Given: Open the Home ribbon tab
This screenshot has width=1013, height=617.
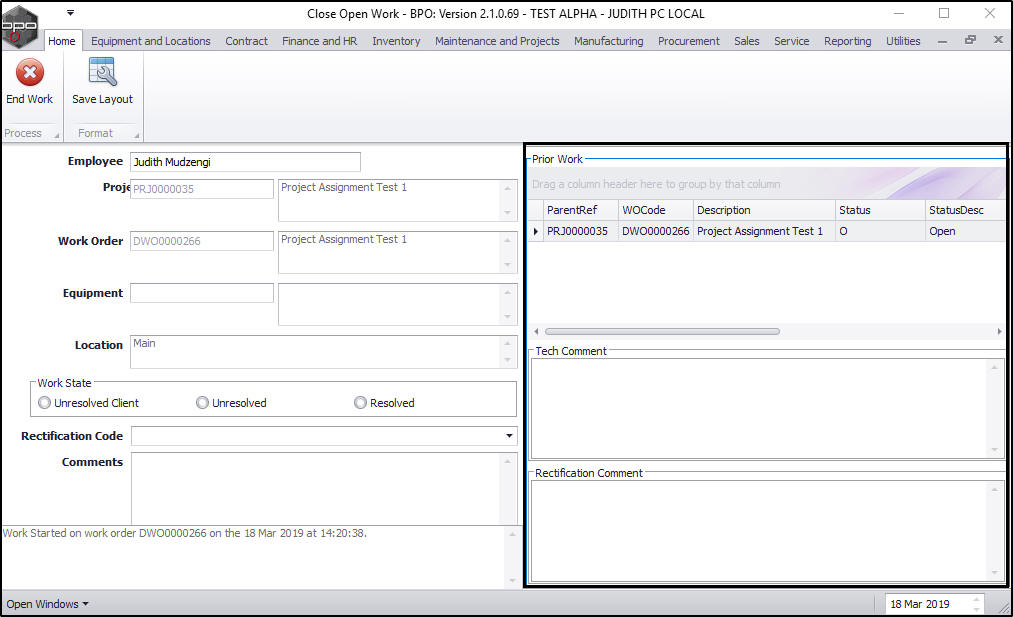Looking at the screenshot, I should click(x=62, y=41).
